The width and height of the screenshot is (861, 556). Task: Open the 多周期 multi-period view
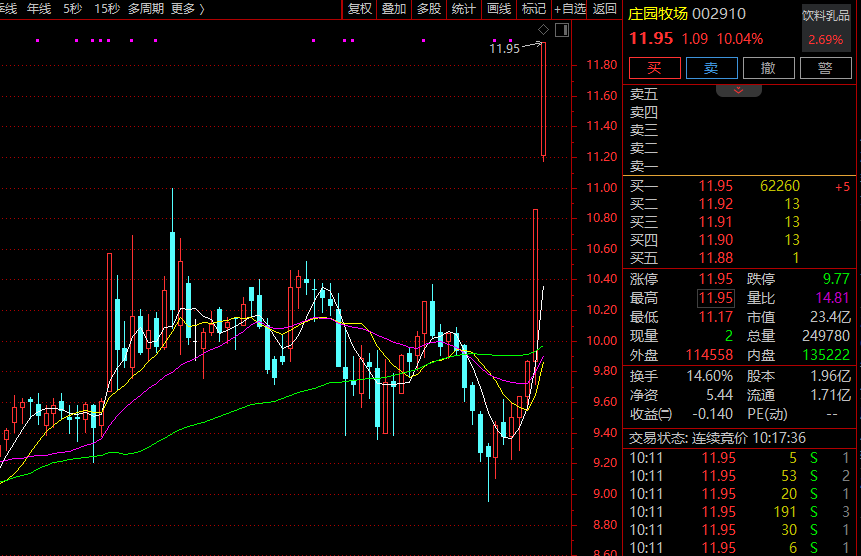click(x=146, y=9)
